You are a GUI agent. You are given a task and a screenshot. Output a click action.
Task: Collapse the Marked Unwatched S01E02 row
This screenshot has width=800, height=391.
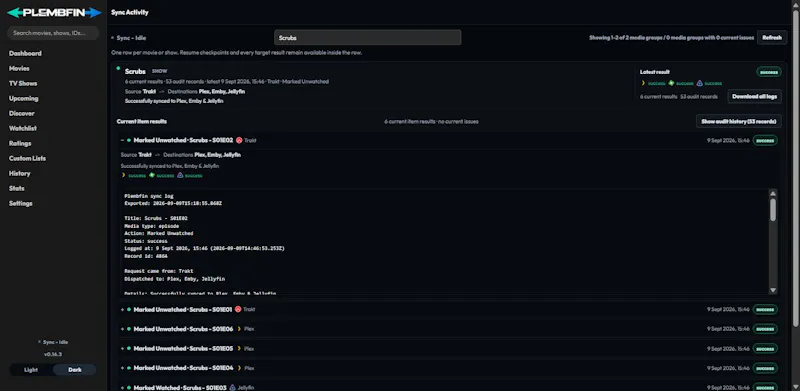pyautogui.click(x=122, y=140)
